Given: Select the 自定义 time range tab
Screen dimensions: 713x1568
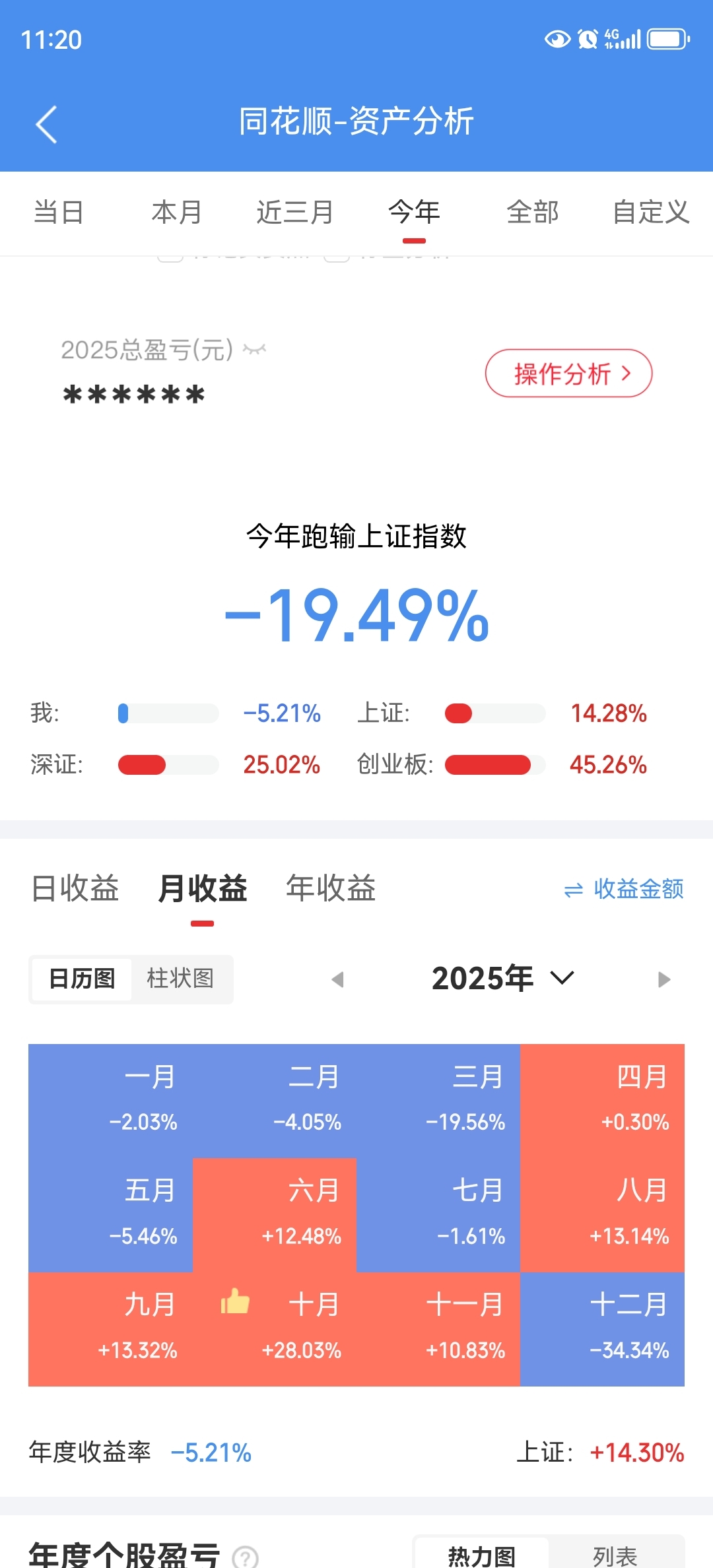Looking at the screenshot, I should pyautogui.click(x=650, y=212).
